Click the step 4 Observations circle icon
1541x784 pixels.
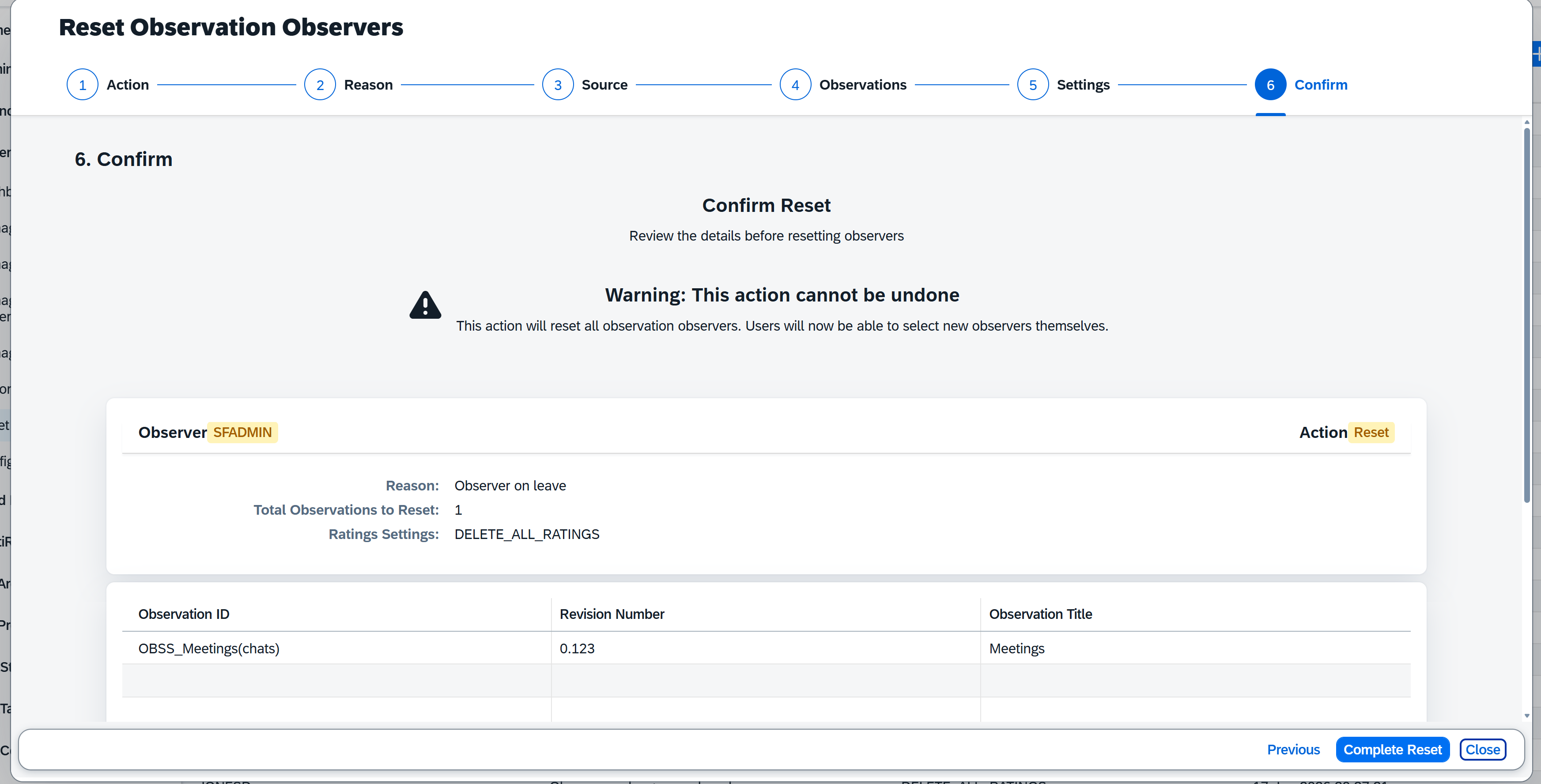(795, 85)
